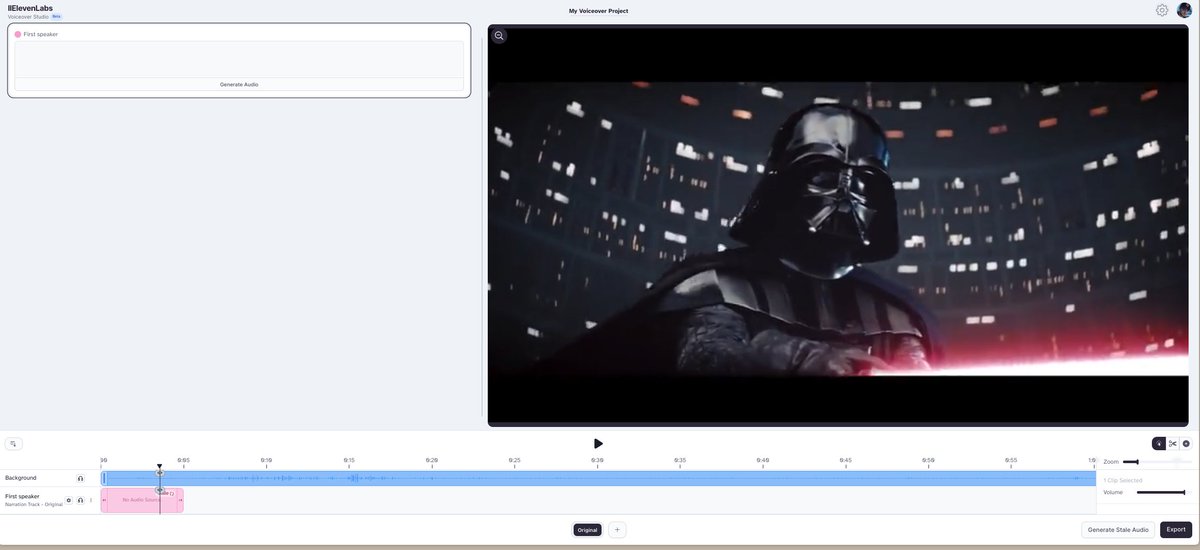Toggle headphones solo on First speaker track
The height and width of the screenshot is (550, 1200).
80,500
